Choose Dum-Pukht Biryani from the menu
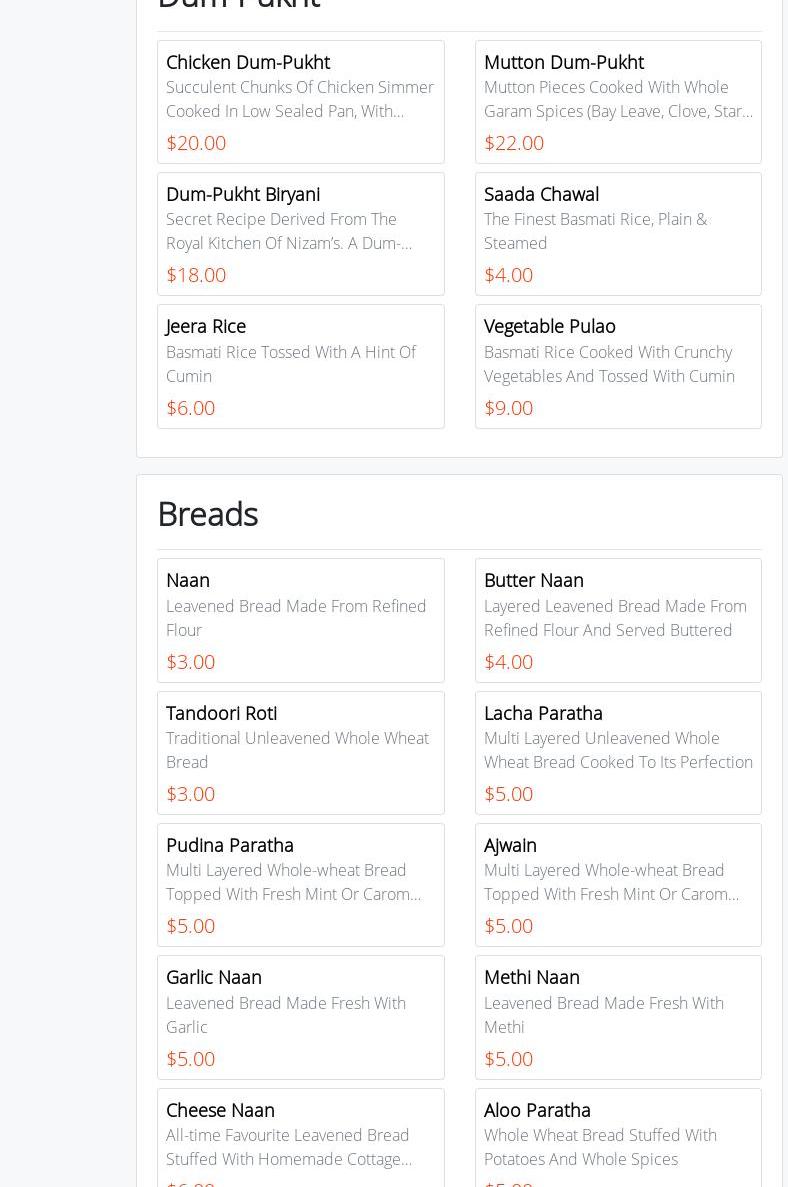Image resolution: width=788 pixels, height=1187 pixels. click(300, 234)
